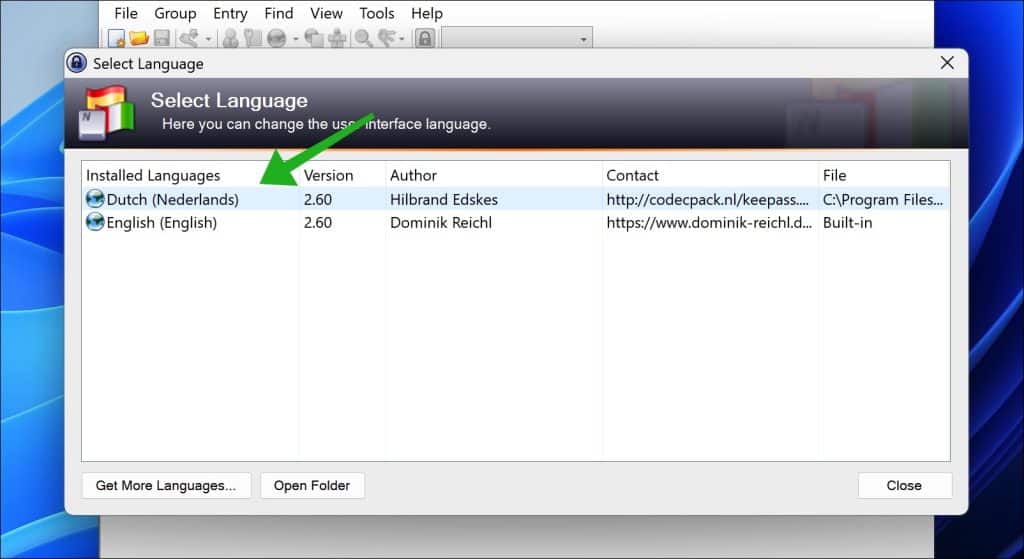Image resolution: width=1024 pixels, height=559 pixels.
Task: Select the Dutch (Nederlands) language row
Action: (x=516, y=199)
